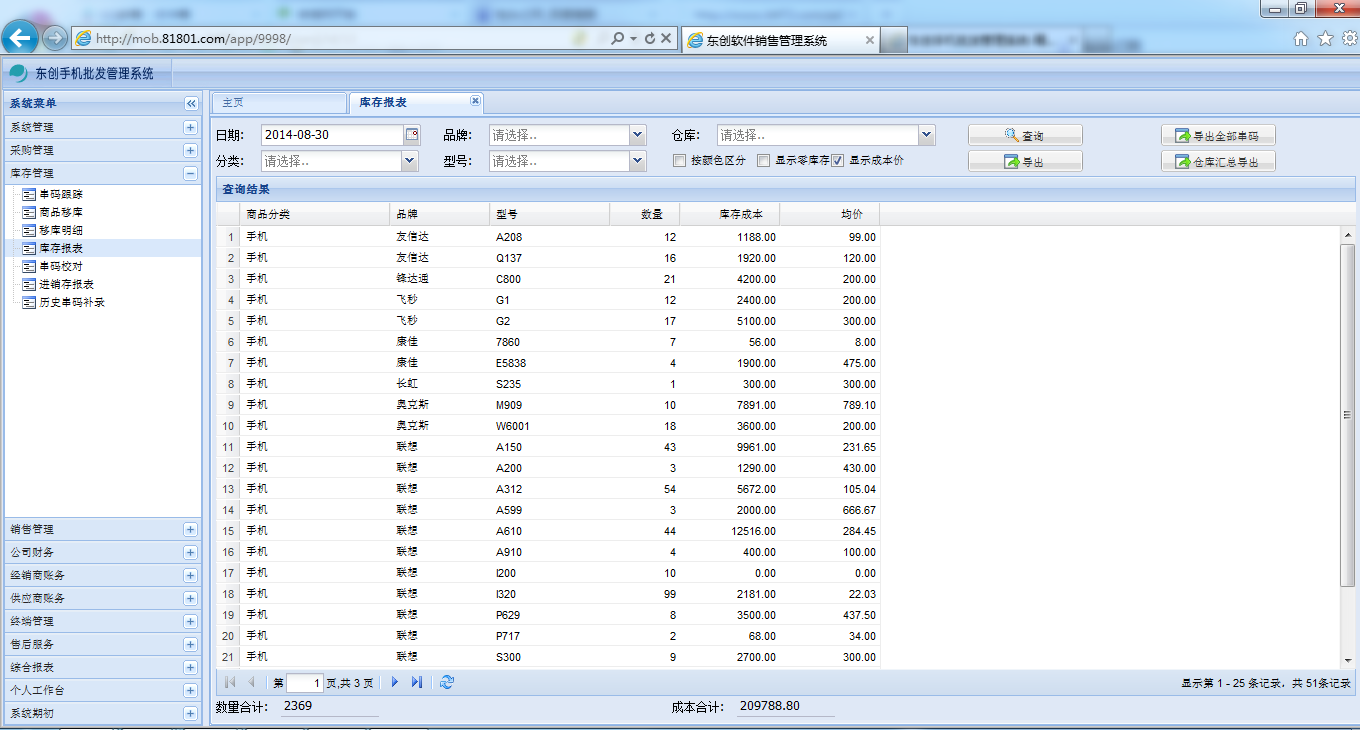Click the browser forward arrow

(55, 38)
